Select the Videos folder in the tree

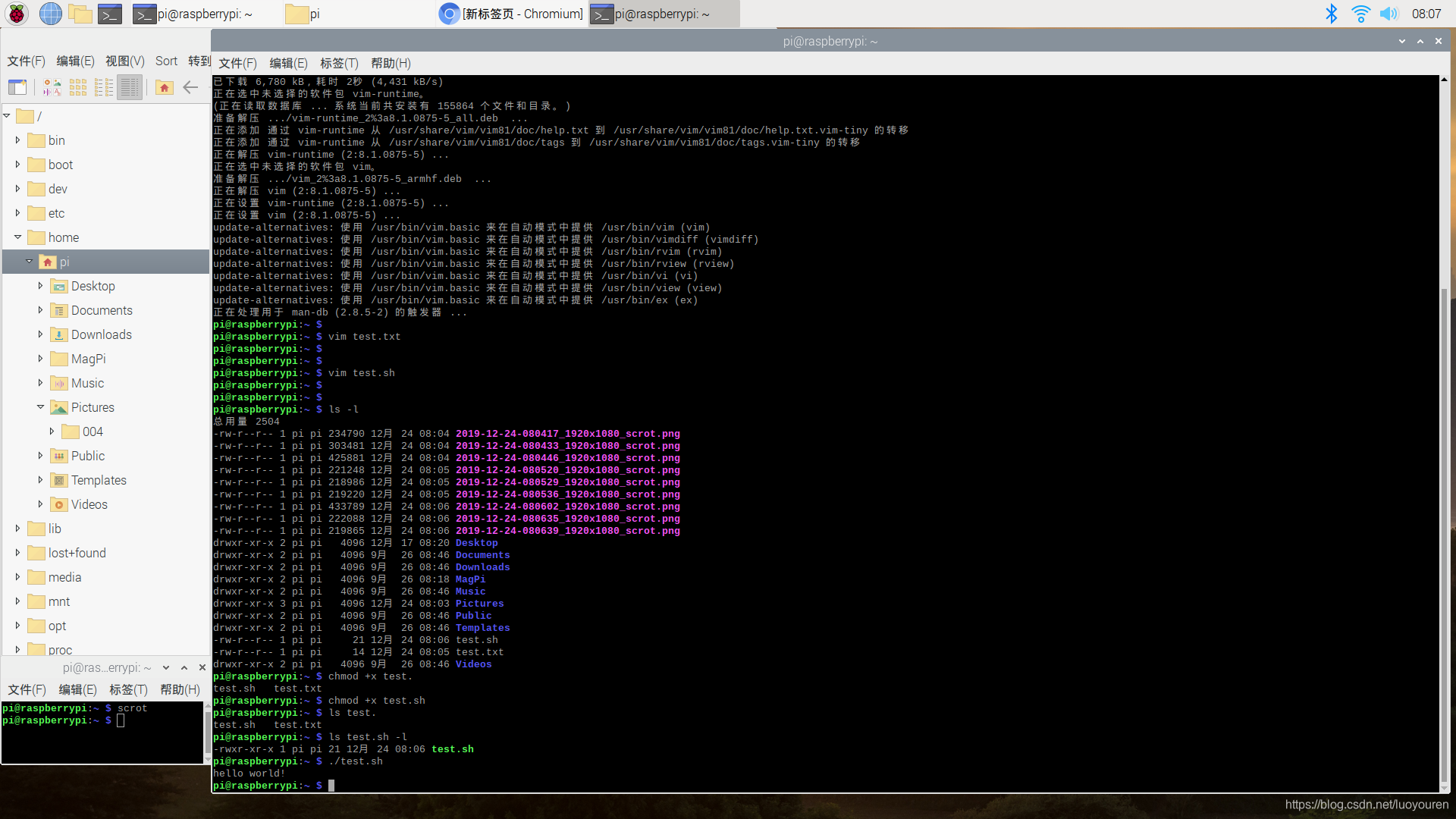(89, 504)
